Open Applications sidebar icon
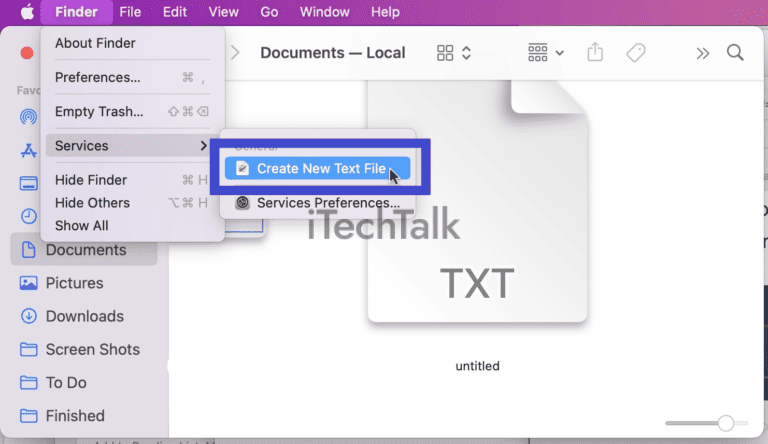 point(28,150)
